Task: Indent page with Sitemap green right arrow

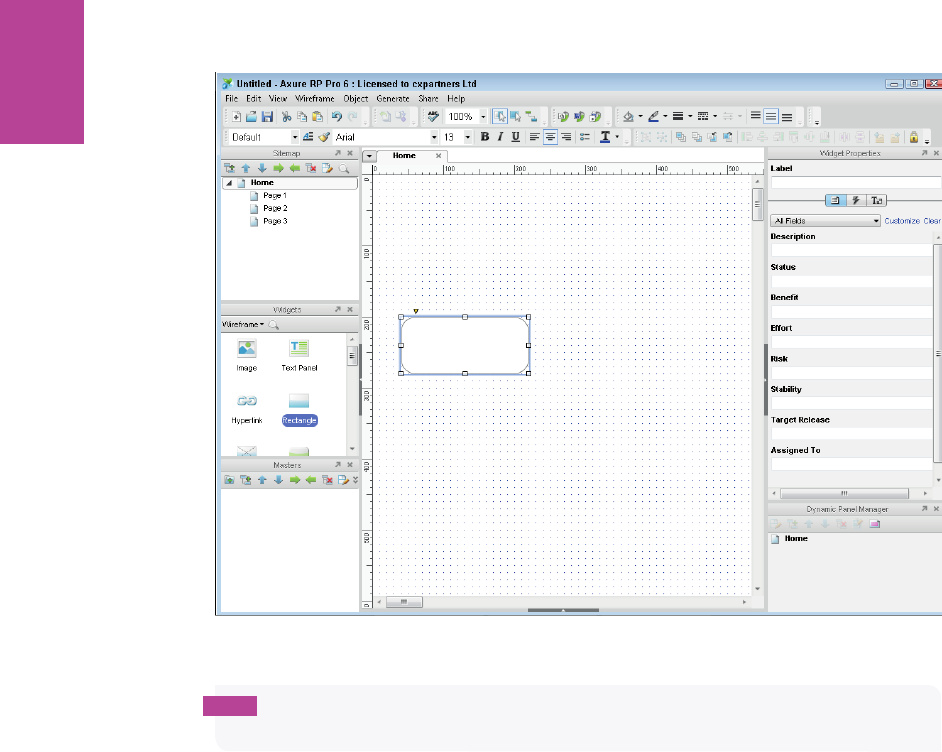Action: click(278, 168)
